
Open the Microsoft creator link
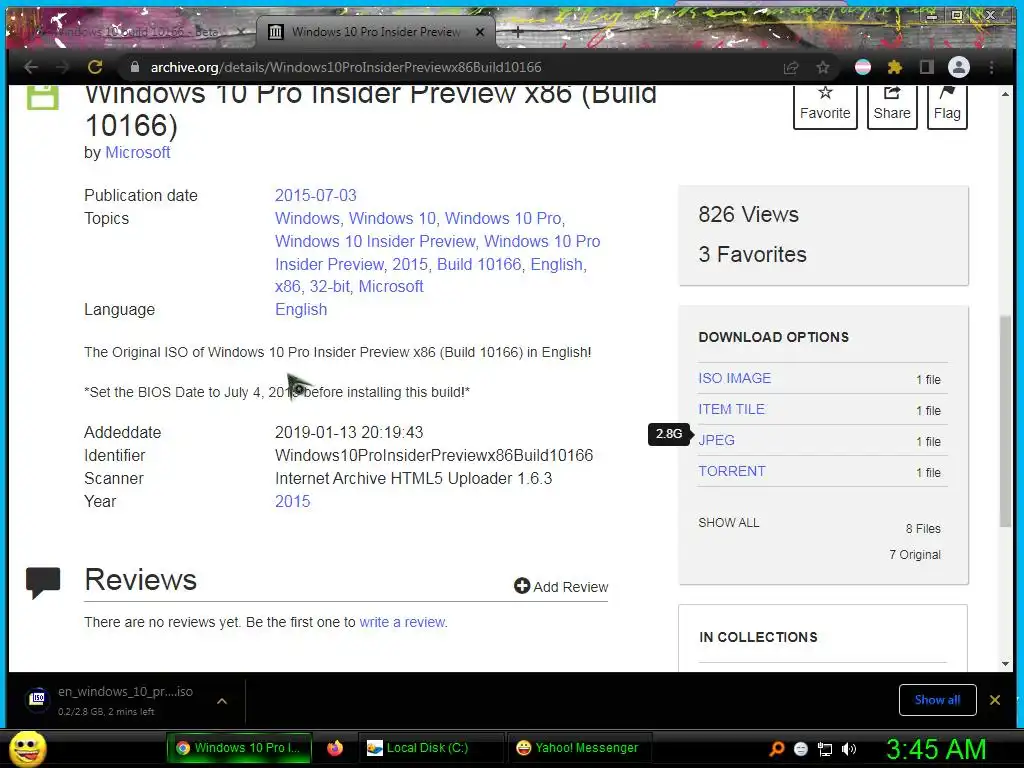point(138,152)
